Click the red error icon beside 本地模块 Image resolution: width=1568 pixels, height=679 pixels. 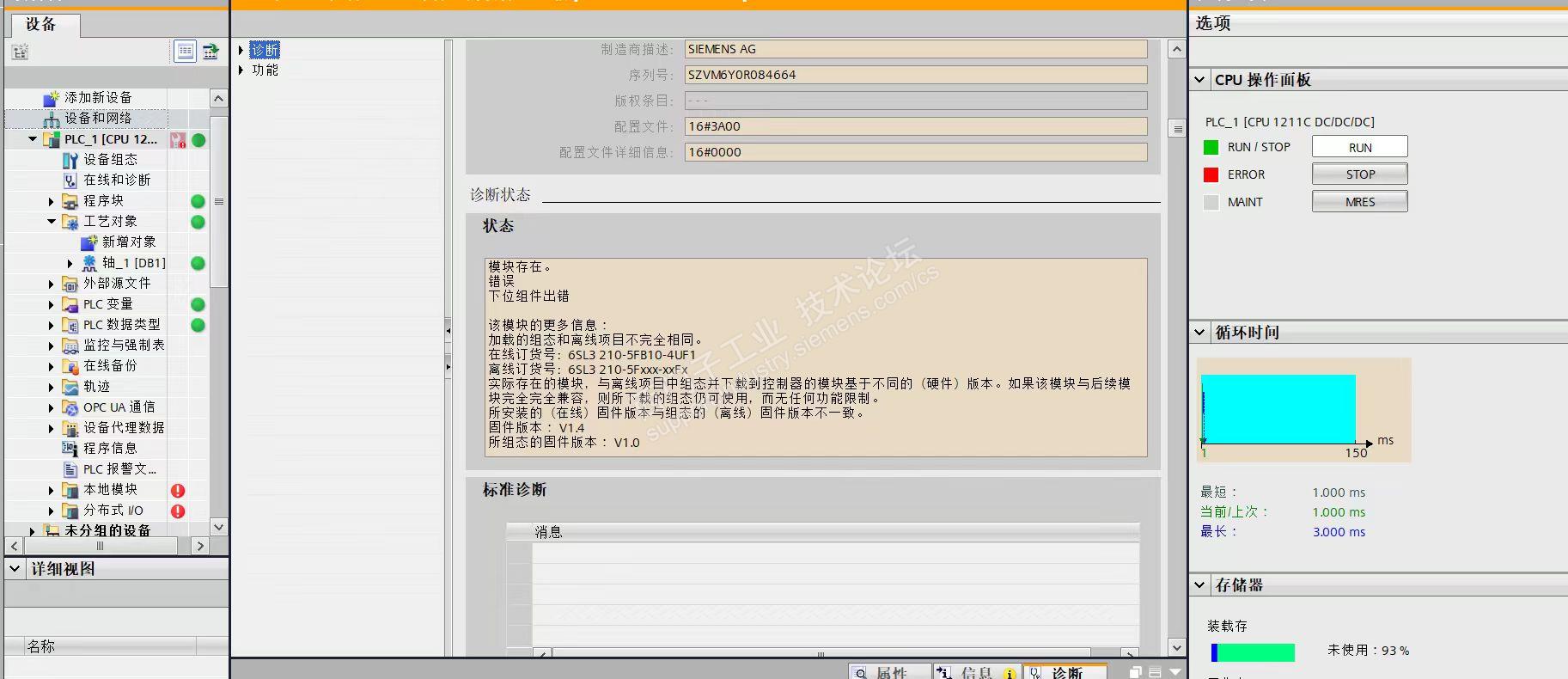178,491
